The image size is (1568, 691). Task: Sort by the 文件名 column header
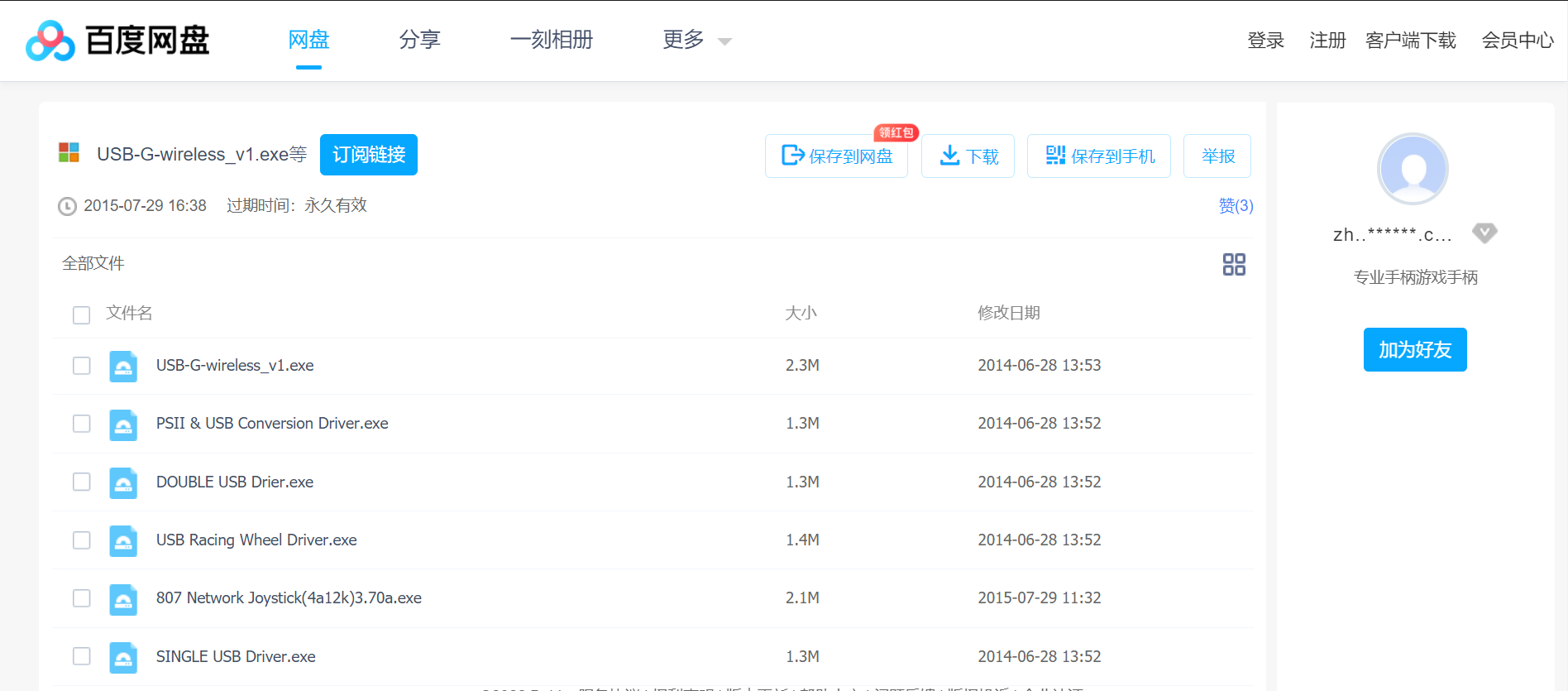point(129,313)
